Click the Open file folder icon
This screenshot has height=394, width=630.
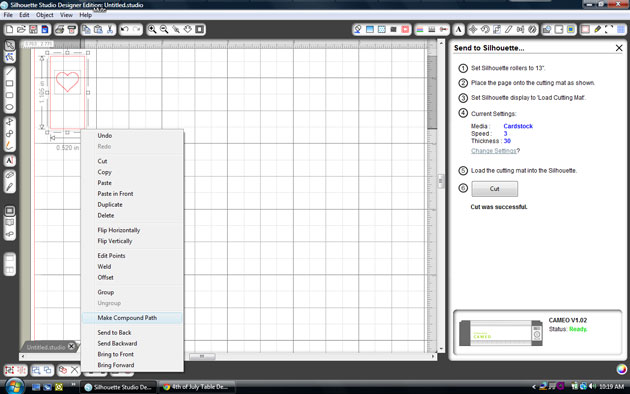point(21,29)
